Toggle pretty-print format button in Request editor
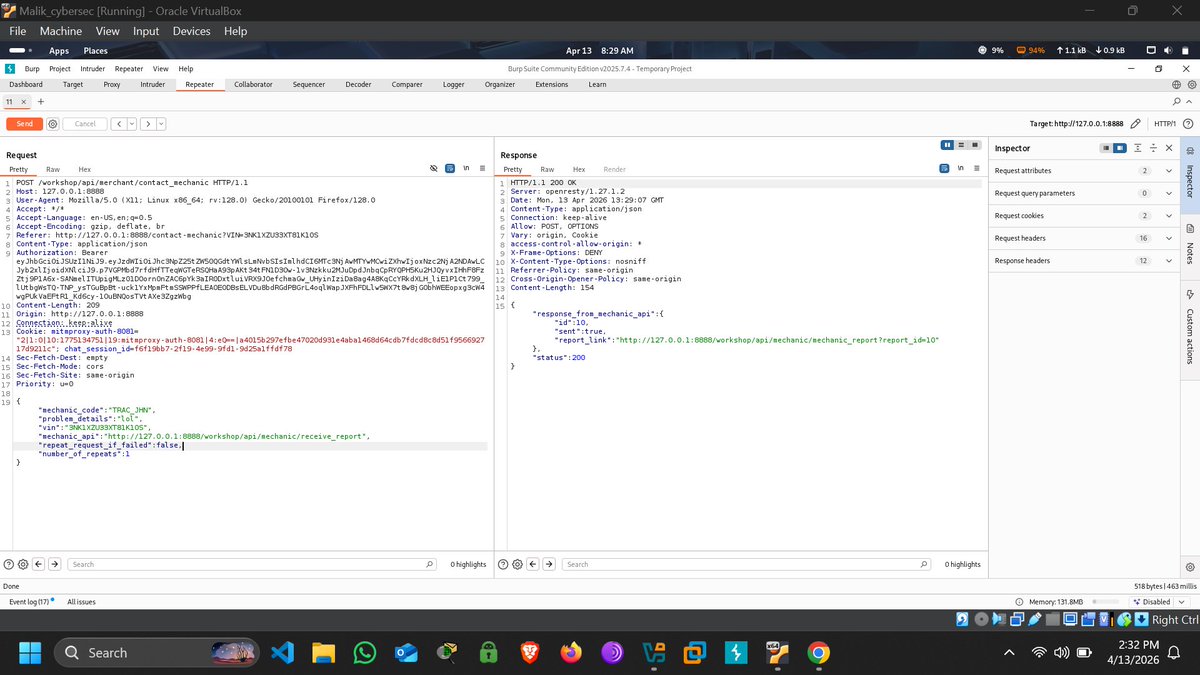This screenshot has height=675, width=1200. pos(450,169)
